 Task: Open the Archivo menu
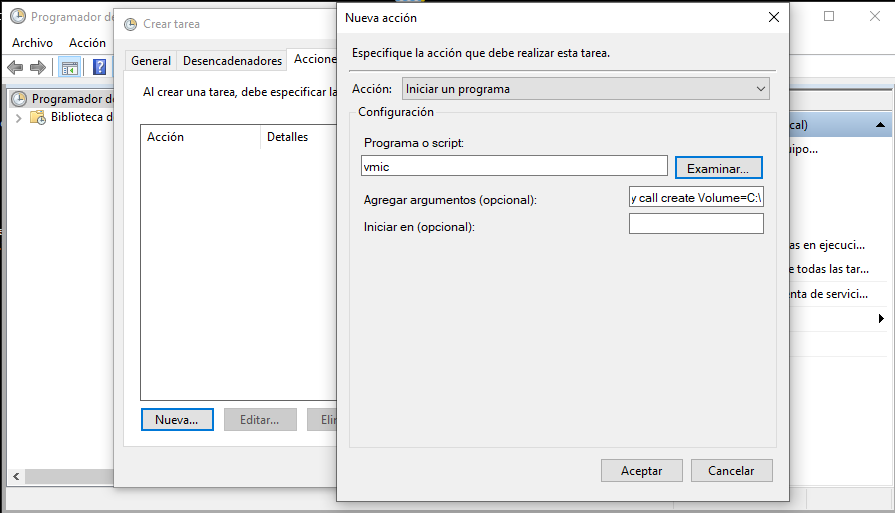pyautogui.click(x=32, y=43)
